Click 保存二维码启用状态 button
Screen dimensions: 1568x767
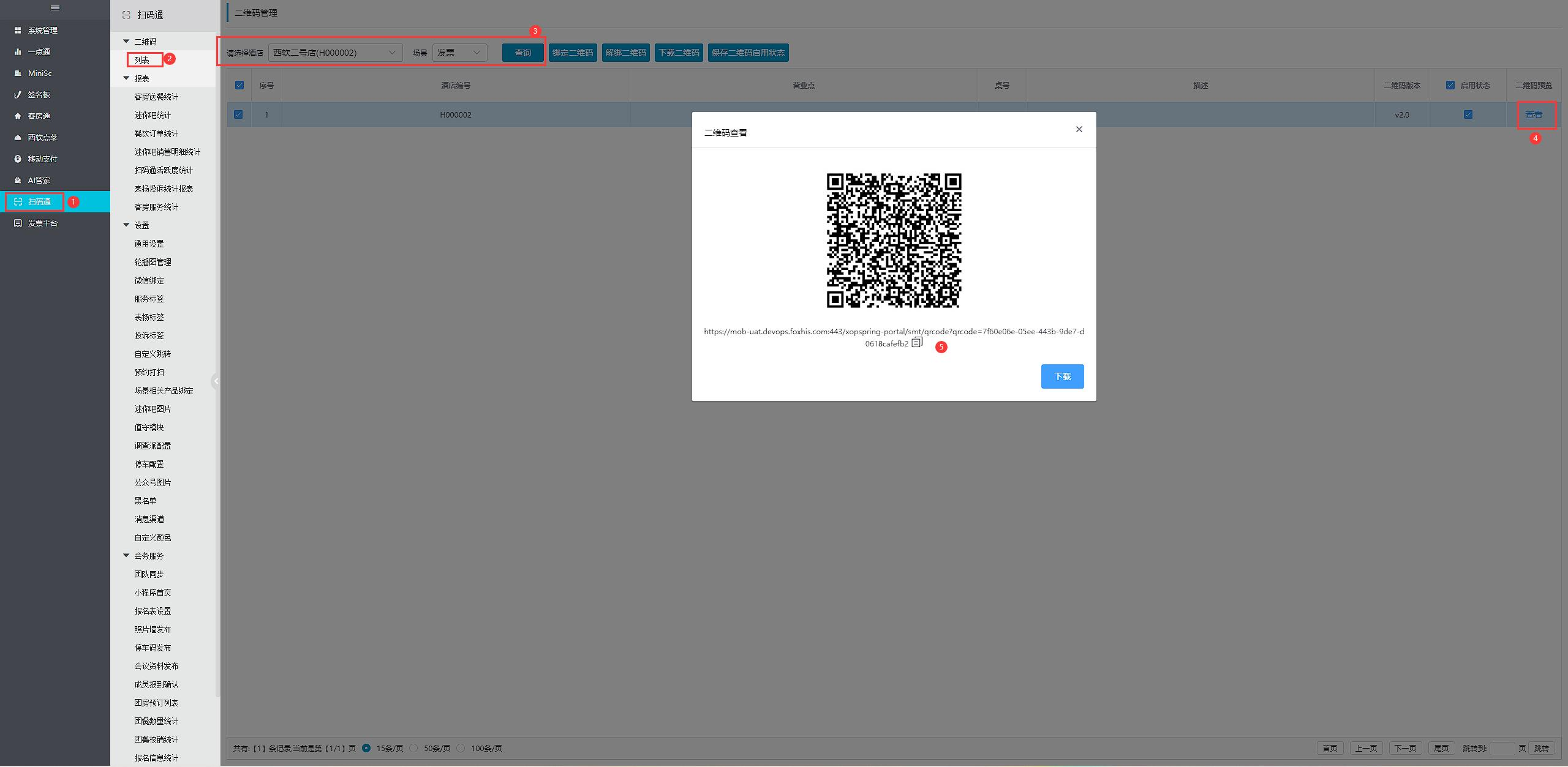[748, 53]
